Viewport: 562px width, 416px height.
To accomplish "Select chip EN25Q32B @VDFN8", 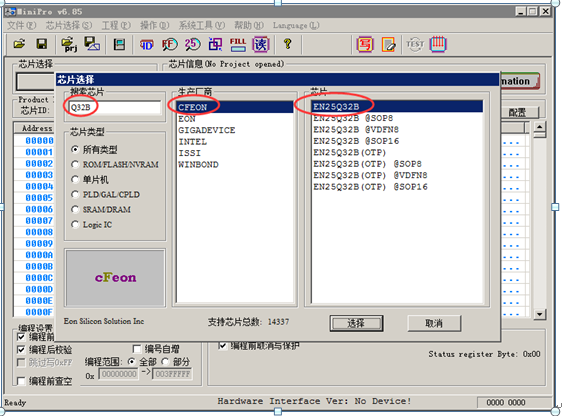I will [397, 129].
